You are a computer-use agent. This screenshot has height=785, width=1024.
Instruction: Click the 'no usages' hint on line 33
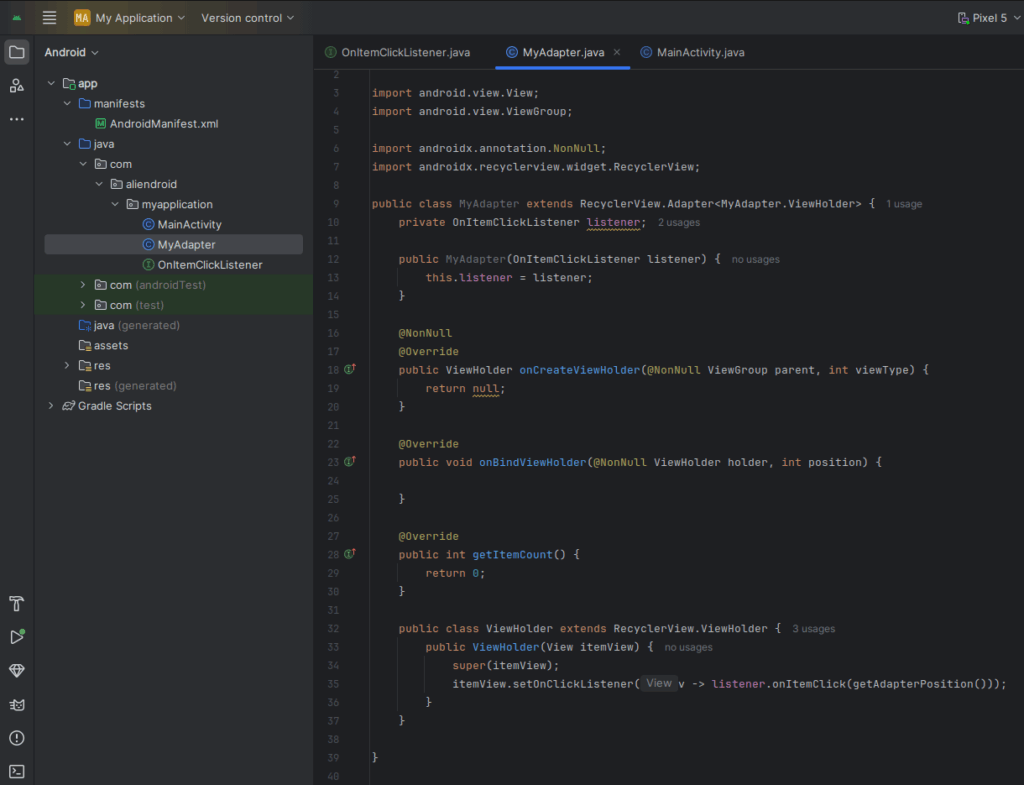pos(688,647)
